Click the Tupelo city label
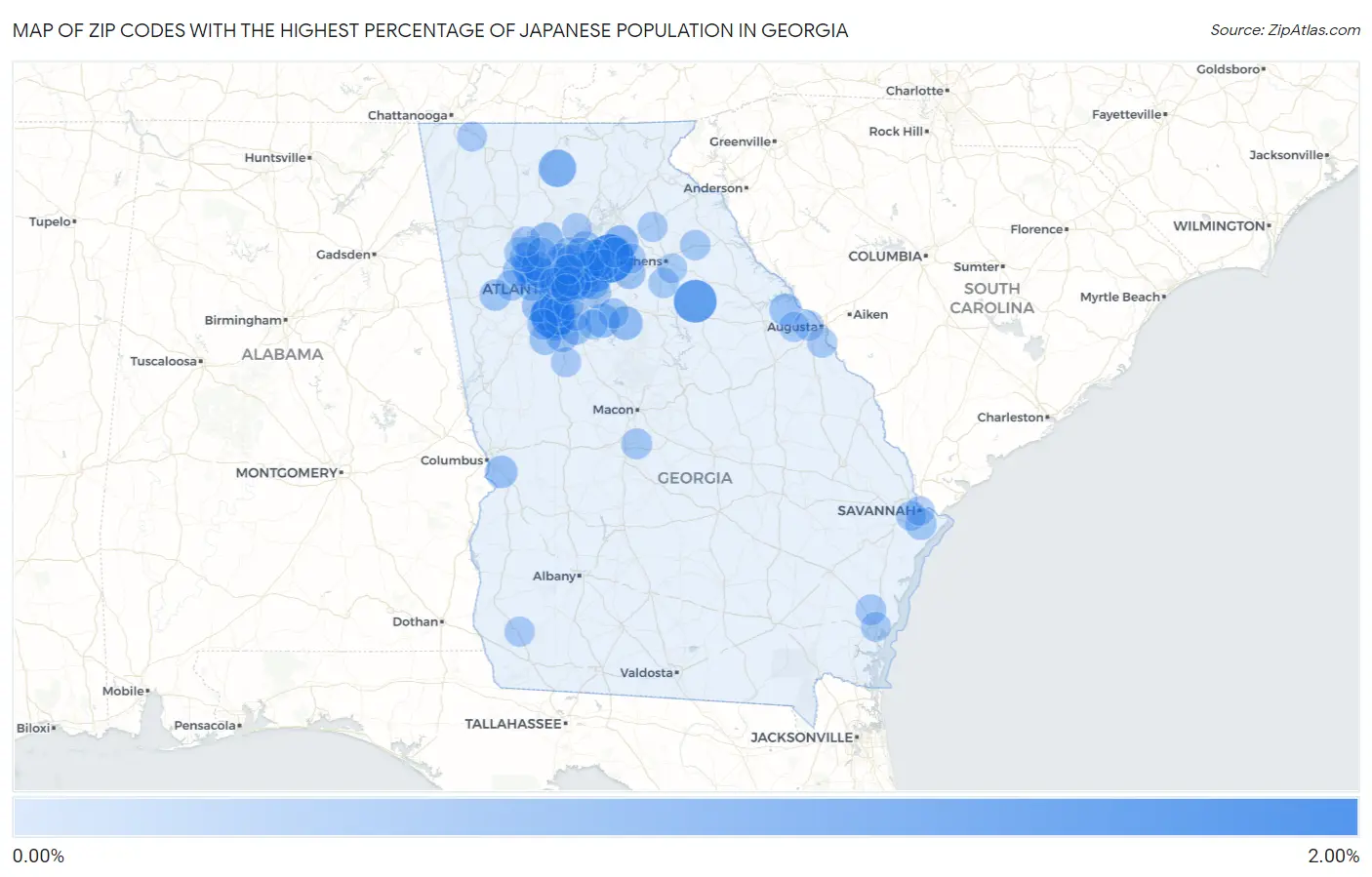The height and width of the screenshot is (877, 1372). click(x=51, y=222)
